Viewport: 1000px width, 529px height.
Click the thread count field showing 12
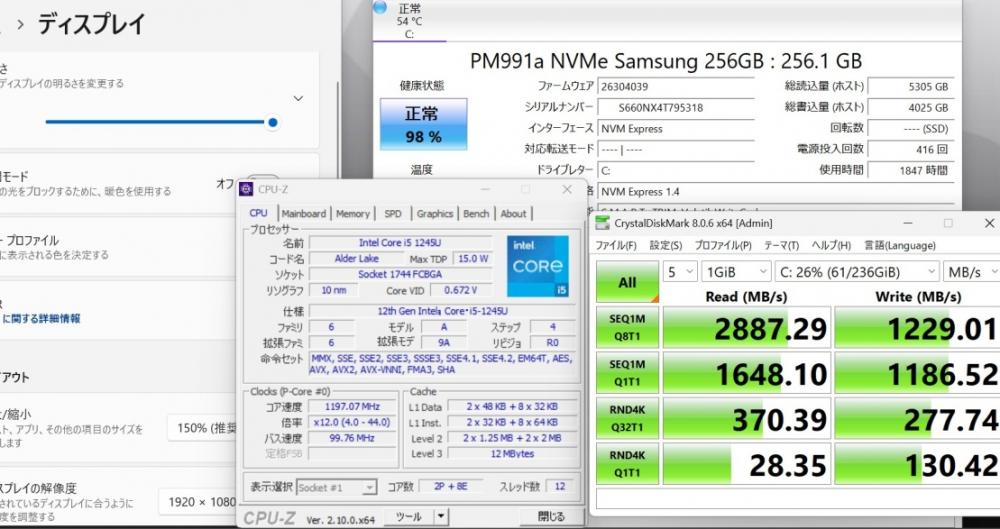tap(559, 486)
